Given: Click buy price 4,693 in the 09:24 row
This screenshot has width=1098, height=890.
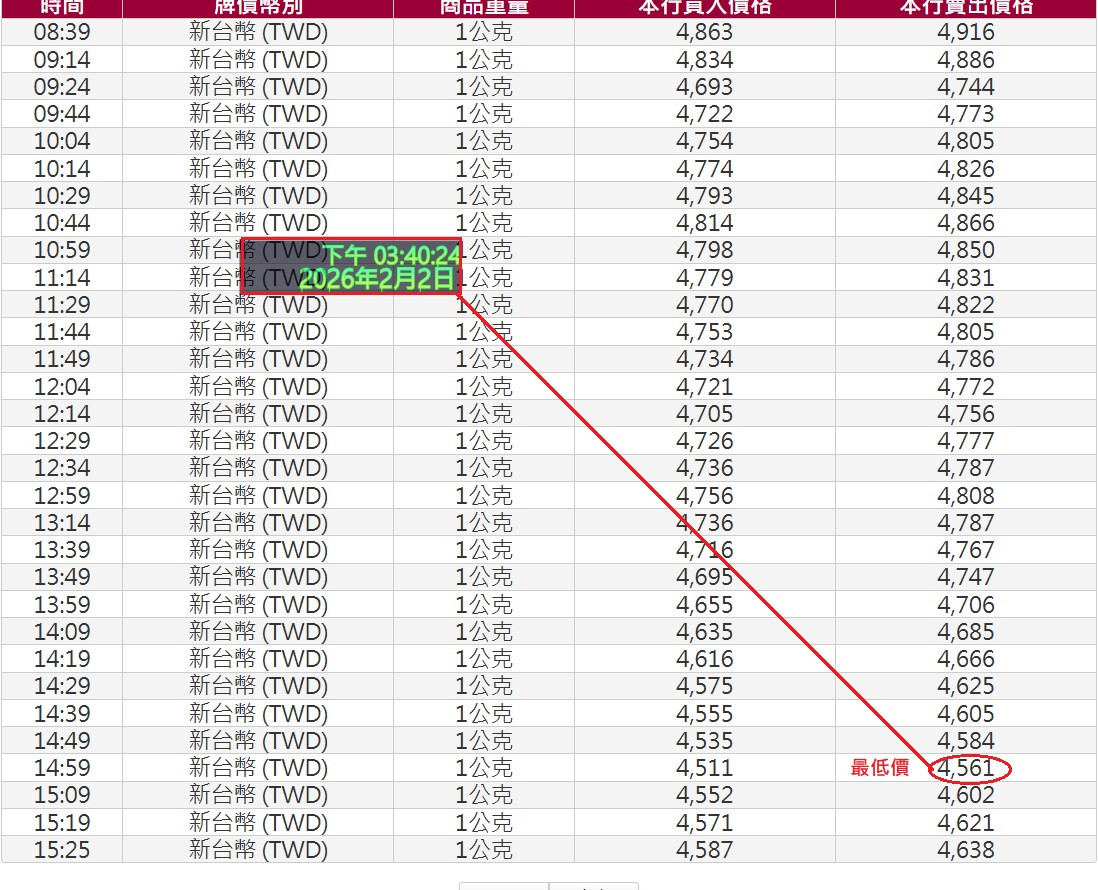Looking at the screenshot, I should (704, 87).
